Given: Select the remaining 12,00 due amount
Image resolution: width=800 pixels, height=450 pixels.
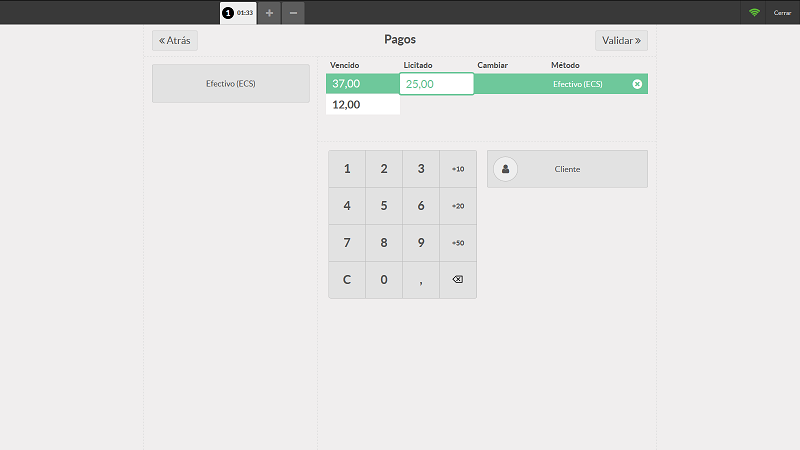Looking at the screenshot, I should (x=362, y=104).
